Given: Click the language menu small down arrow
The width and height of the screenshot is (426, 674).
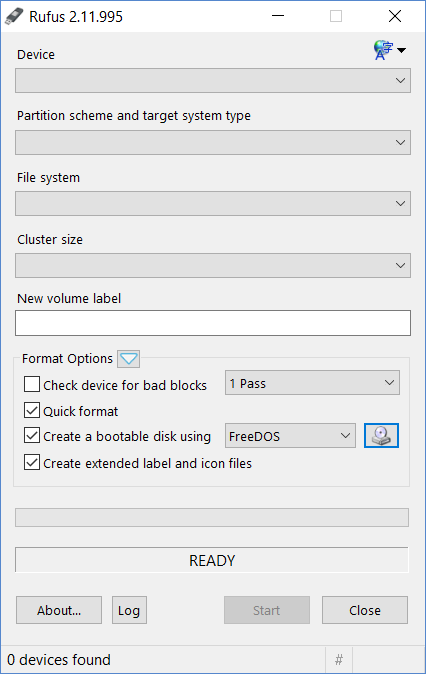Looking at the screenshot, I should [x=401, y=50].
